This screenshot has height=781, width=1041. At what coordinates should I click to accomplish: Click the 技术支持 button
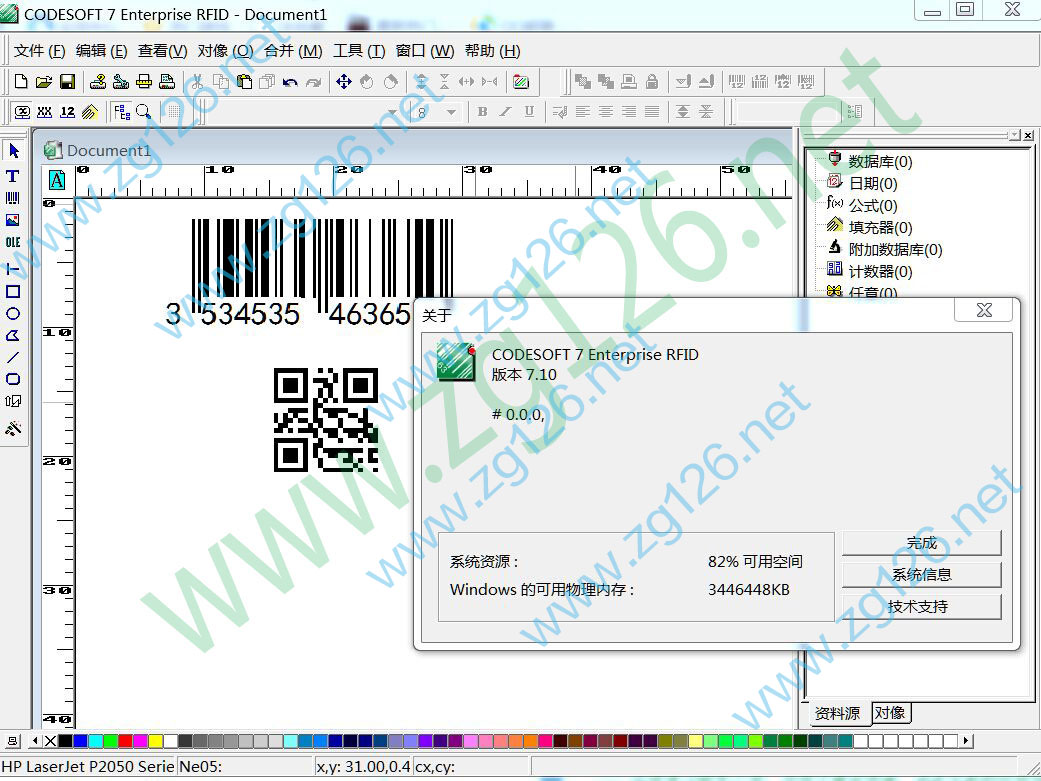pyautogui.click(x=921, y=606)
